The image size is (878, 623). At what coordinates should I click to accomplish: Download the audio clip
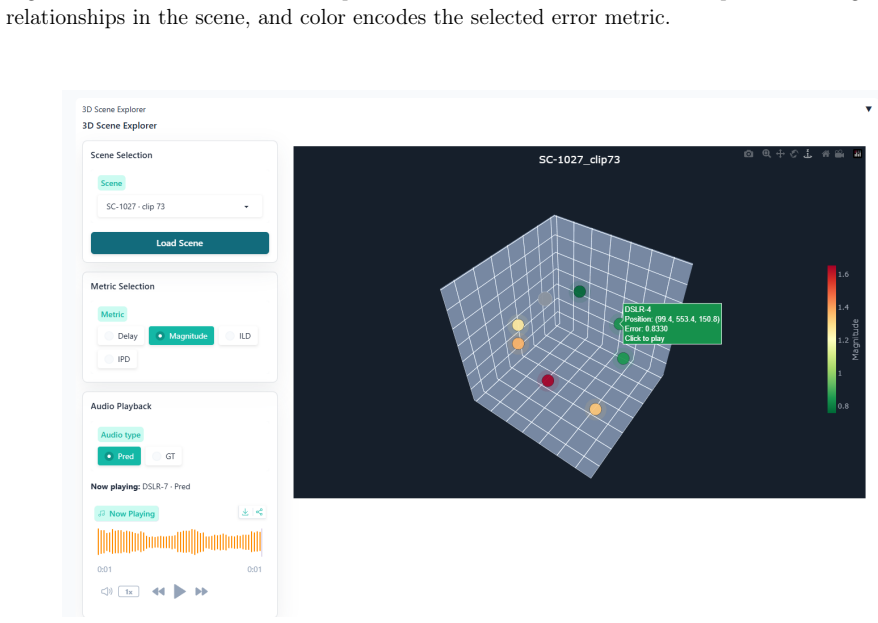[x=245, y=512]
